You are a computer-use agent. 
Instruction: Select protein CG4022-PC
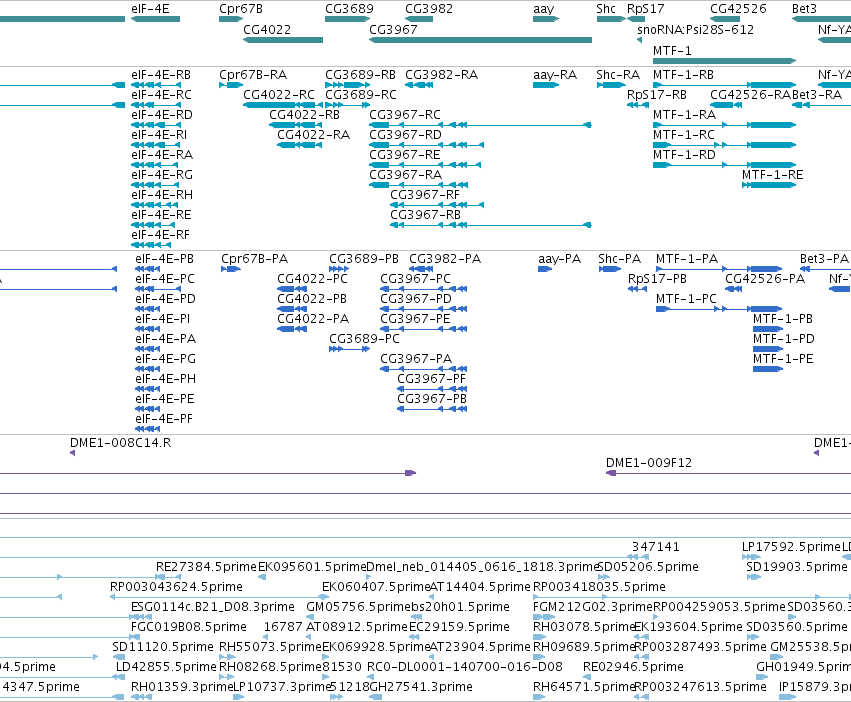tap(313, 279)
